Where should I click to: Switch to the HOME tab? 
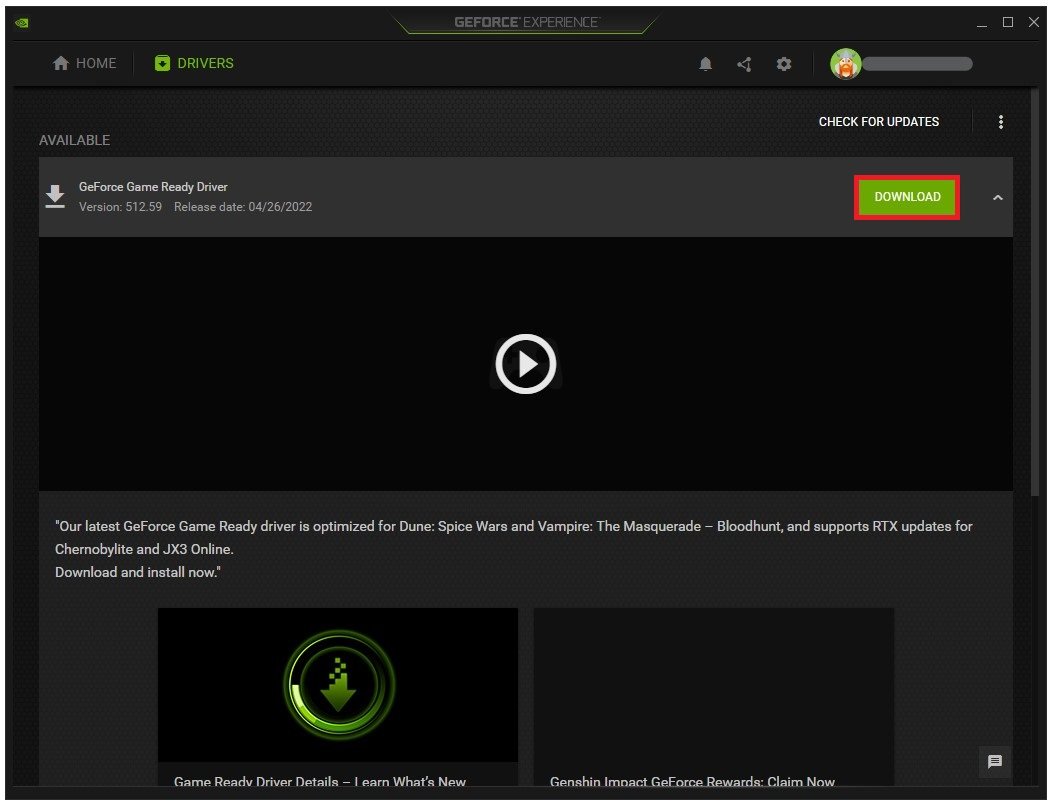point(84,64)
